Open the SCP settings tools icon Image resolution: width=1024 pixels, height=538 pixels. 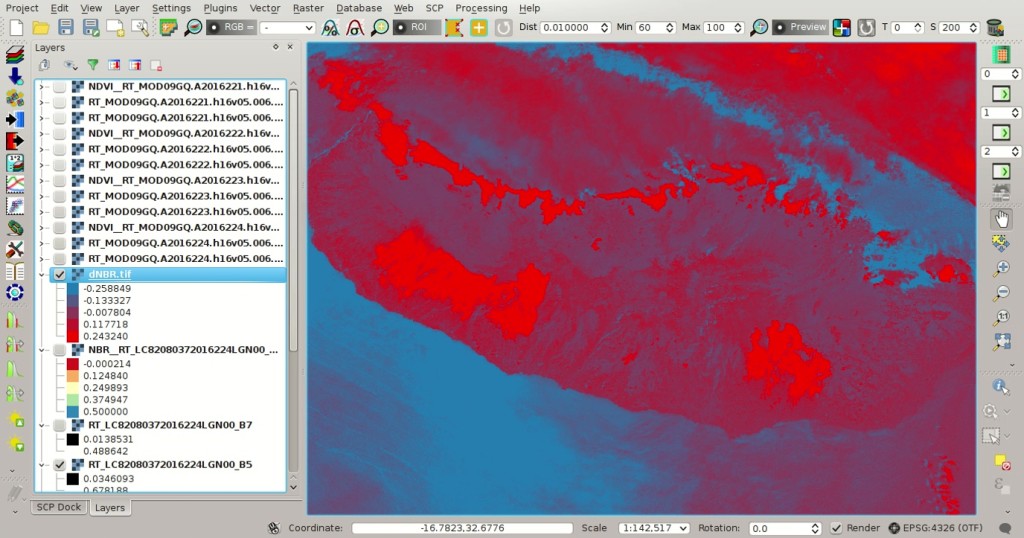point(14,249)
